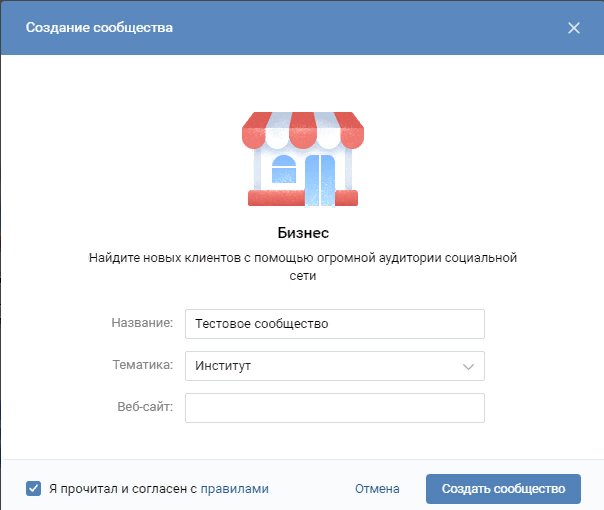Viewport: 604px width, 510px height.
Task: Click the Создать сообщество button
Action: click(503, 488)
